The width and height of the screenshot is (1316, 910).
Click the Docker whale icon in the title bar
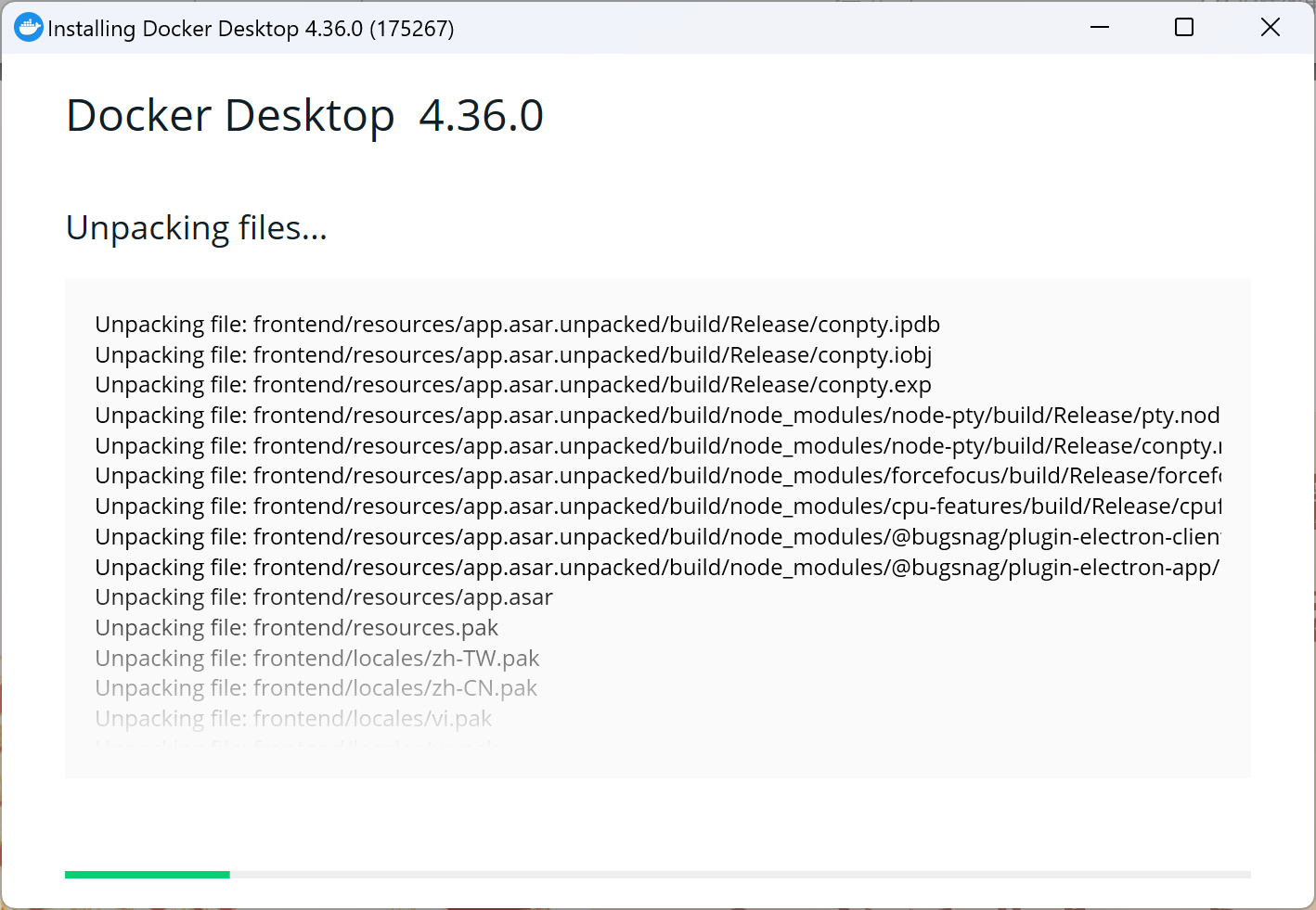click(x=28, y=27)
